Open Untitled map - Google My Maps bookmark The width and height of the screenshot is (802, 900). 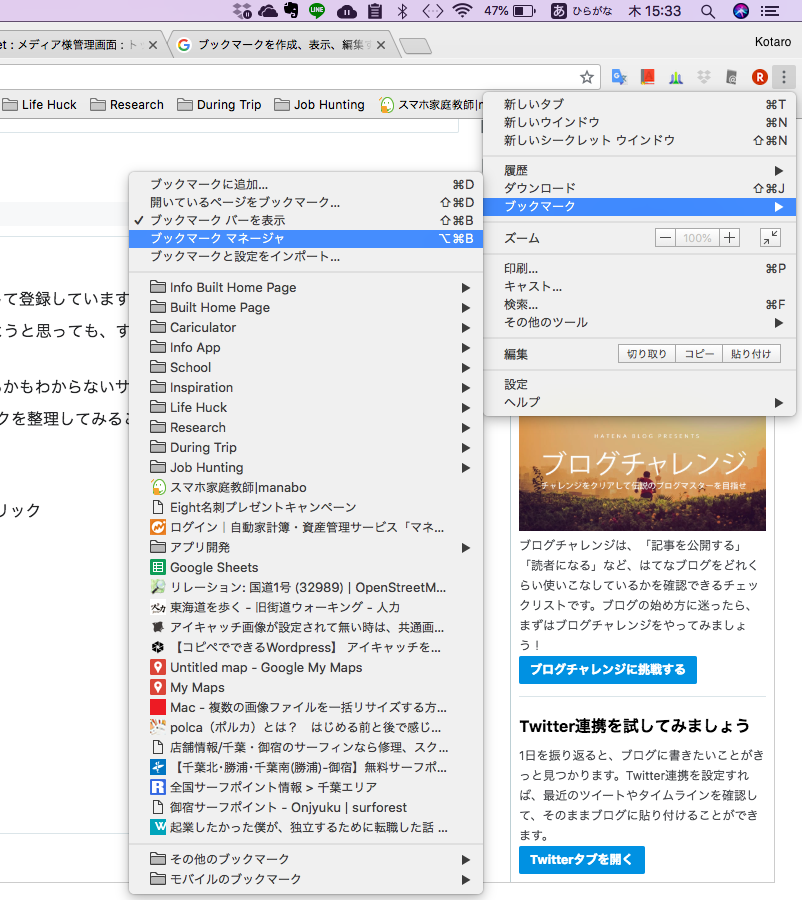(306, 668)
